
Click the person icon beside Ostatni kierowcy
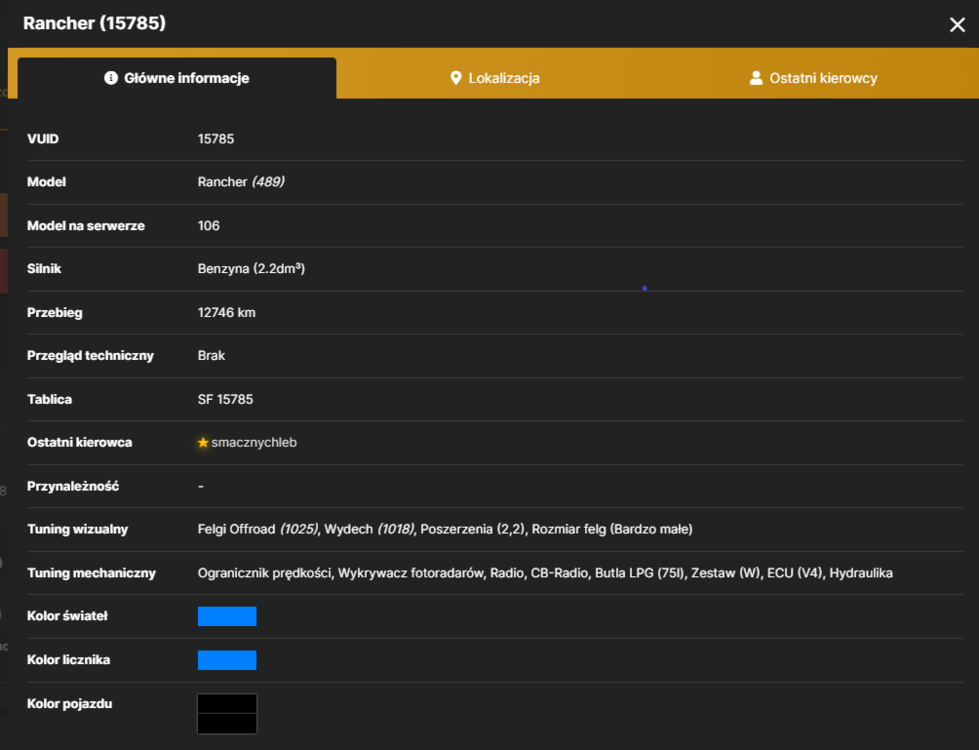(x=755, y=78)
